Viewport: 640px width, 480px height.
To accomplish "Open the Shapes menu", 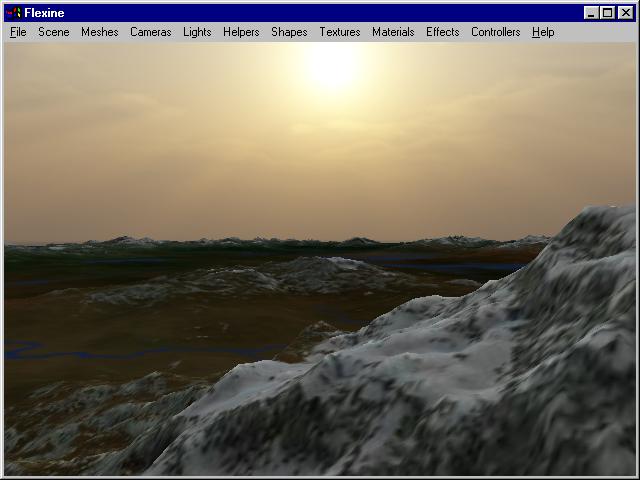I will (x=289, y=32).
